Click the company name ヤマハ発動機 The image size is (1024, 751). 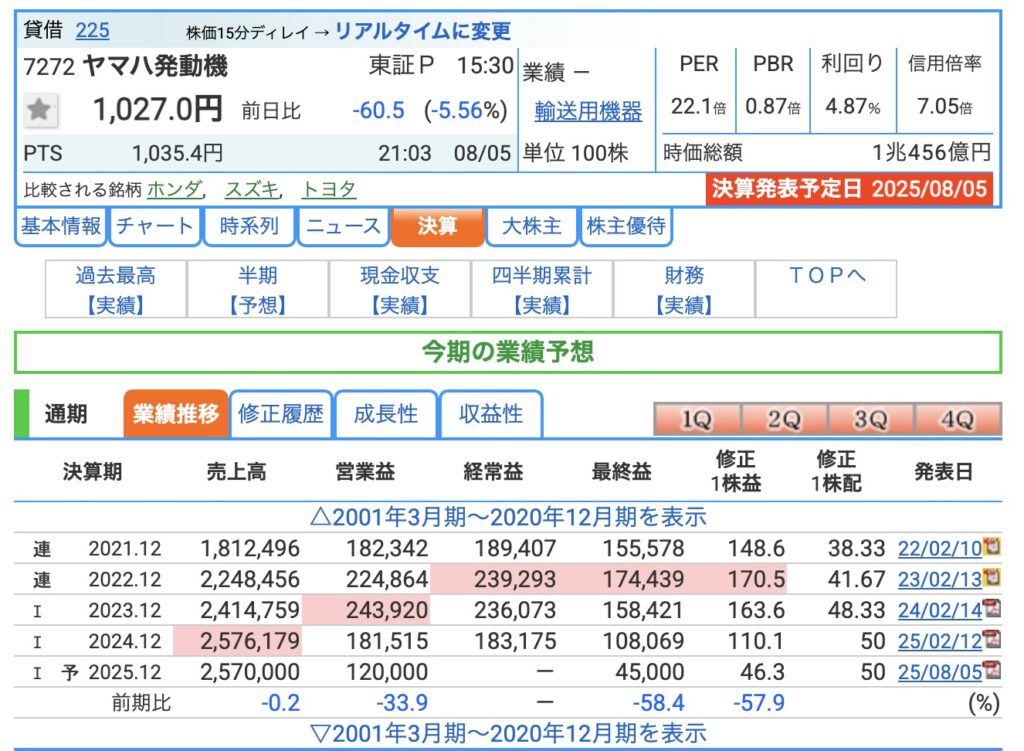coord(155,66)
